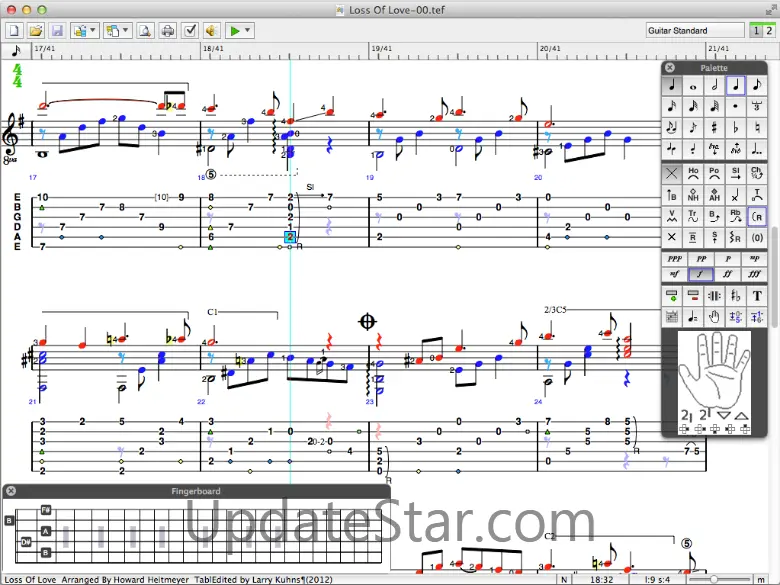Close the Fingerboard panel
This screenshot has width=780, height=585.
pos(10,491)
